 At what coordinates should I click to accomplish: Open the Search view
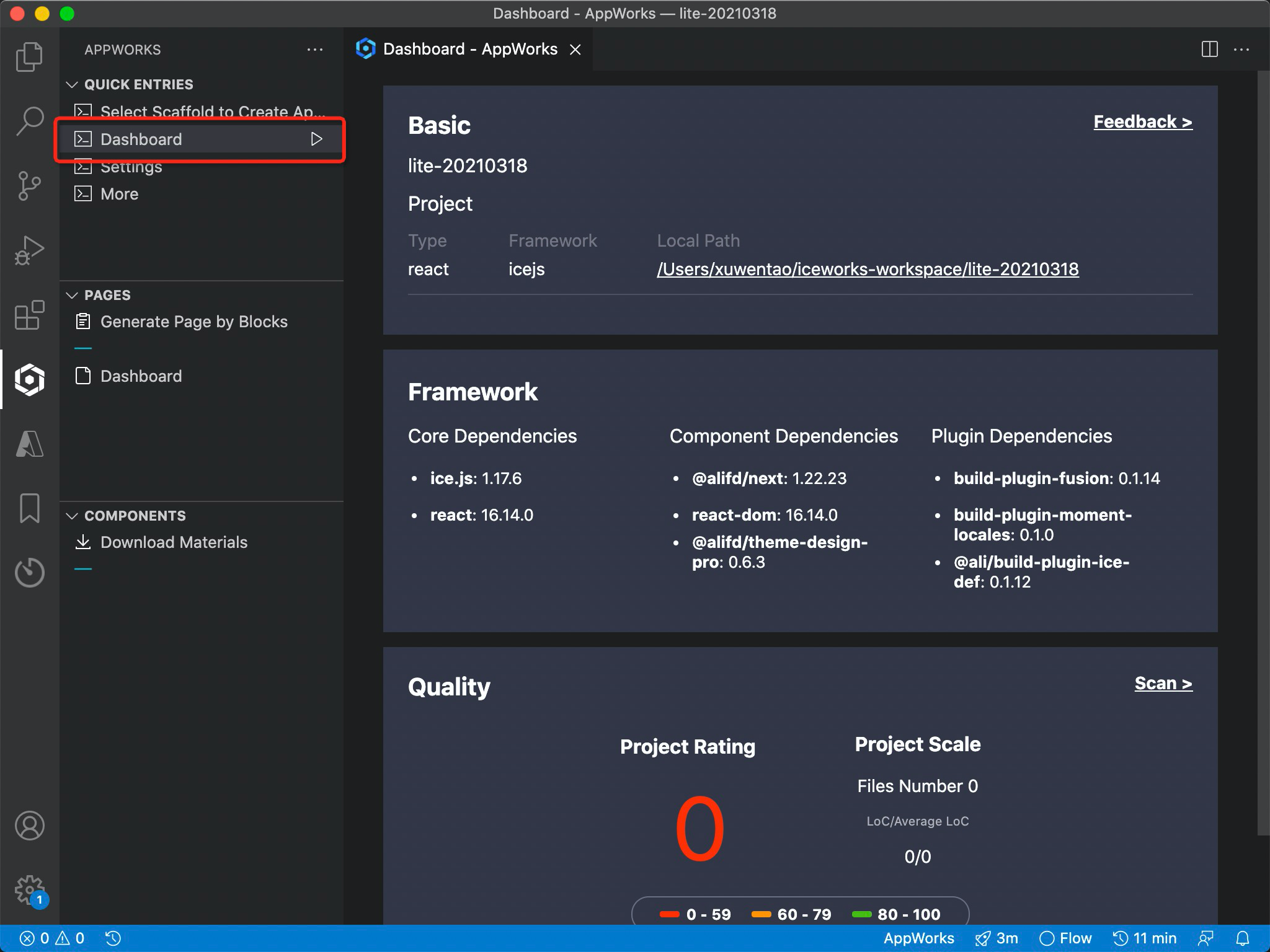click(29, 121)
